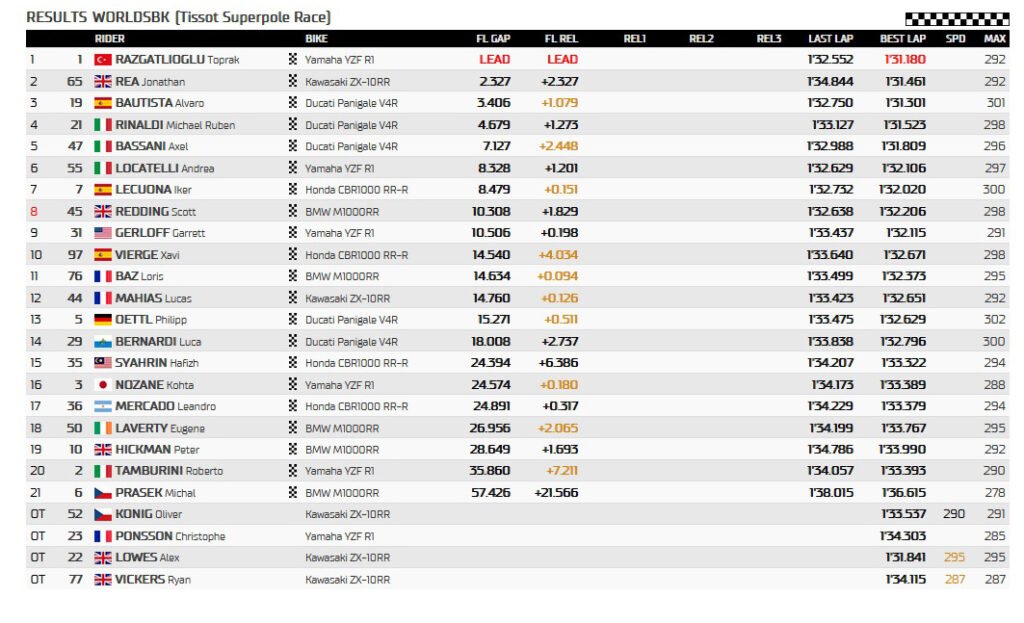Click the BEST LAP column header
This screenshot has height=623, width=1024.
click(x=903, y=39)
